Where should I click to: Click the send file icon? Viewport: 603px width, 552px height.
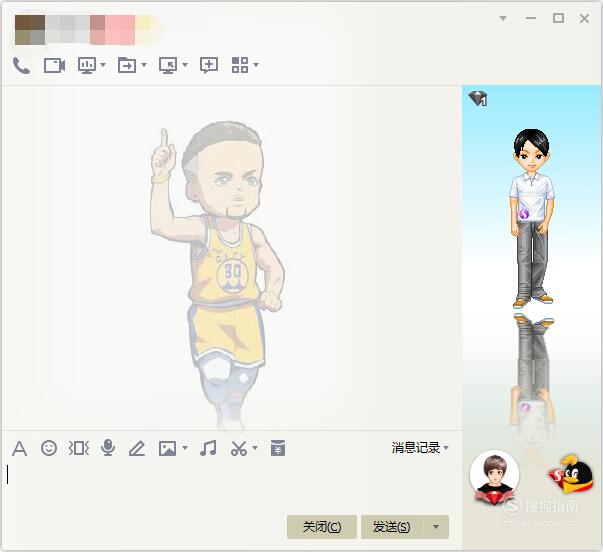(127, 65)
